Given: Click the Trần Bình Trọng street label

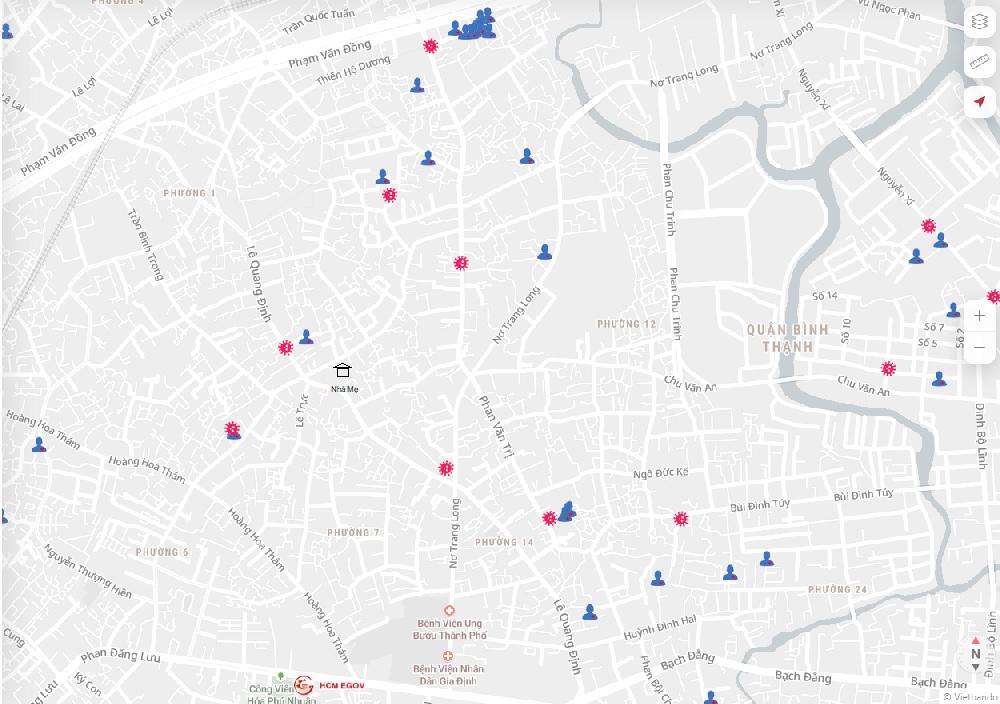Looking at the screenshot, I should click(x=145, y=245).
